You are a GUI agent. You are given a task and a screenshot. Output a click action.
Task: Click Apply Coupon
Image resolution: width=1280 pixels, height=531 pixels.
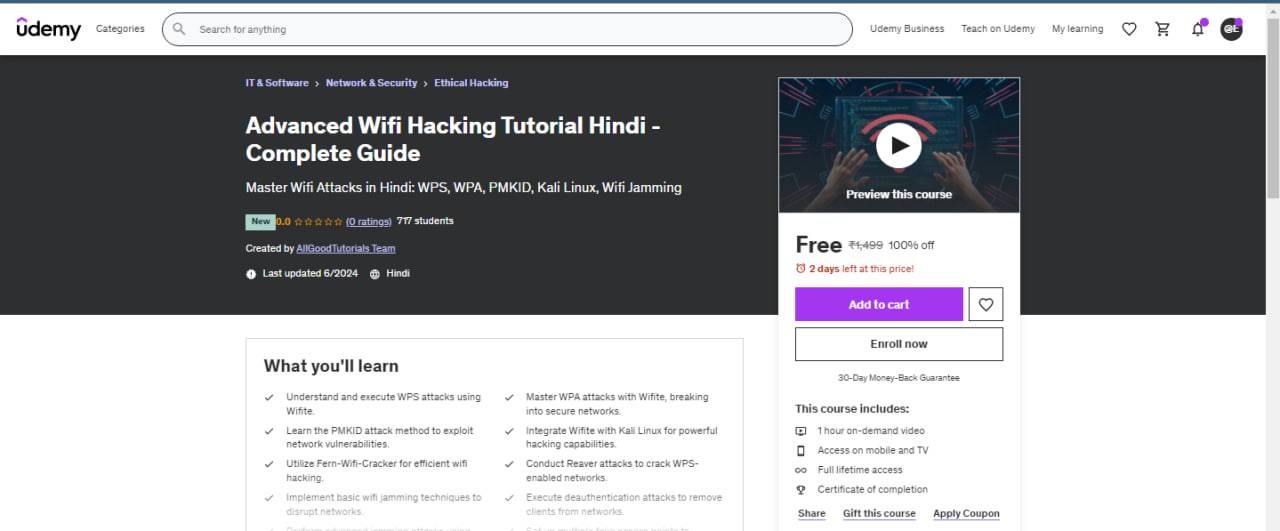click(x=966, y=513)
